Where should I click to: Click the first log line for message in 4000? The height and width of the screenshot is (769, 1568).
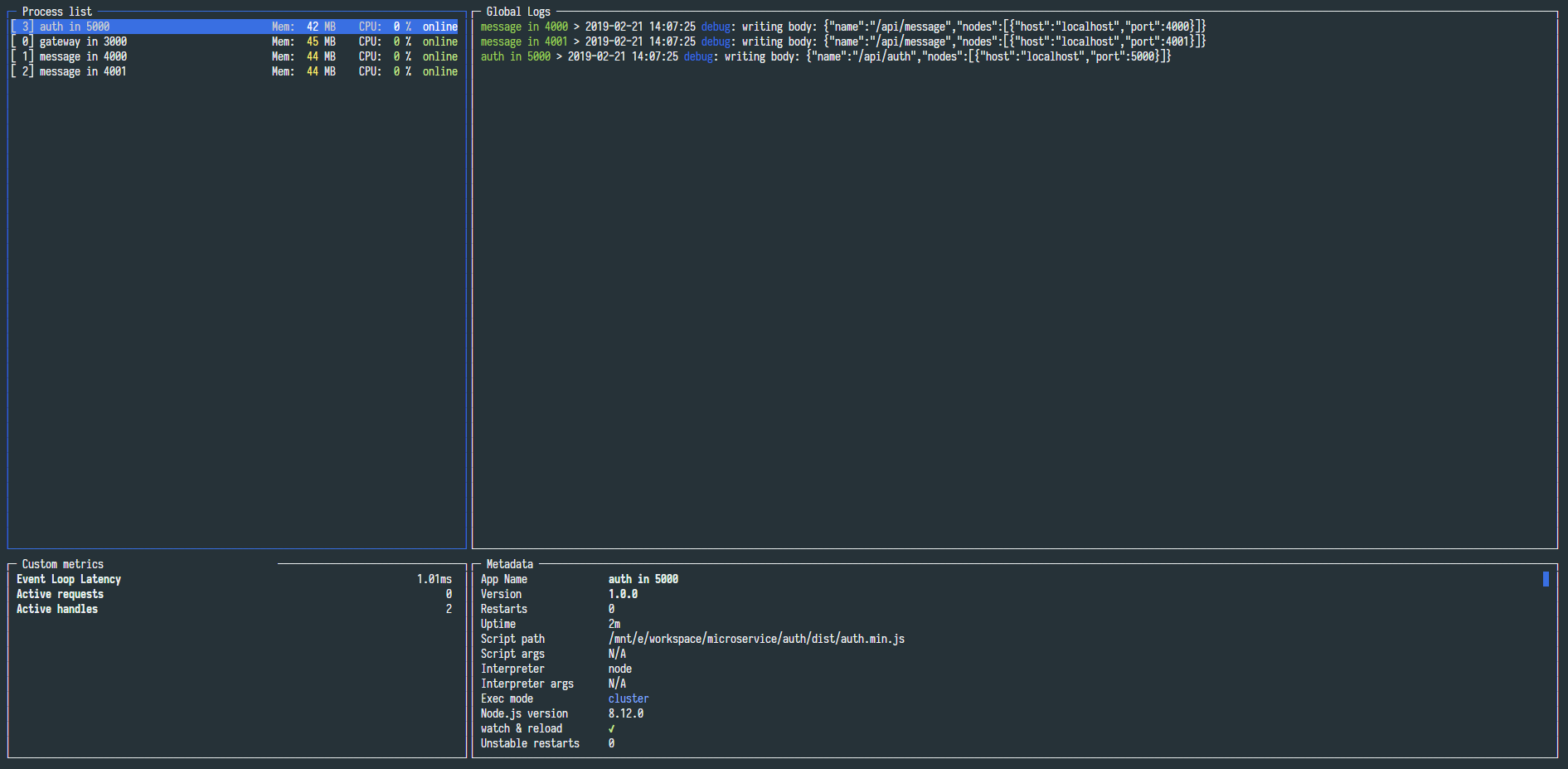[x=843, y=27]
